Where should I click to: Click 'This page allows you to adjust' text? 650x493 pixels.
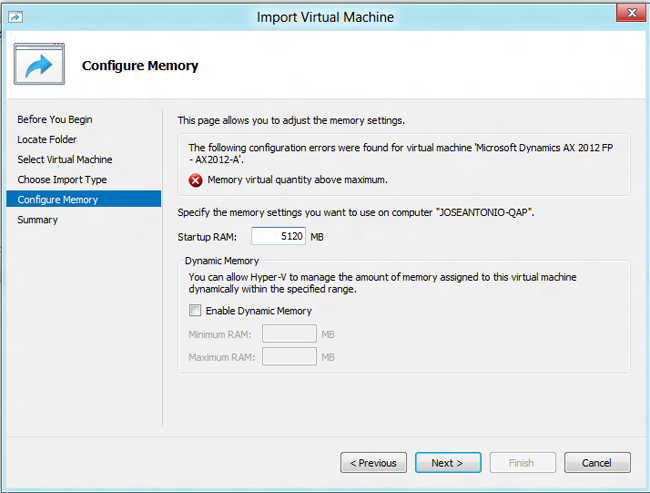point(291,121)
